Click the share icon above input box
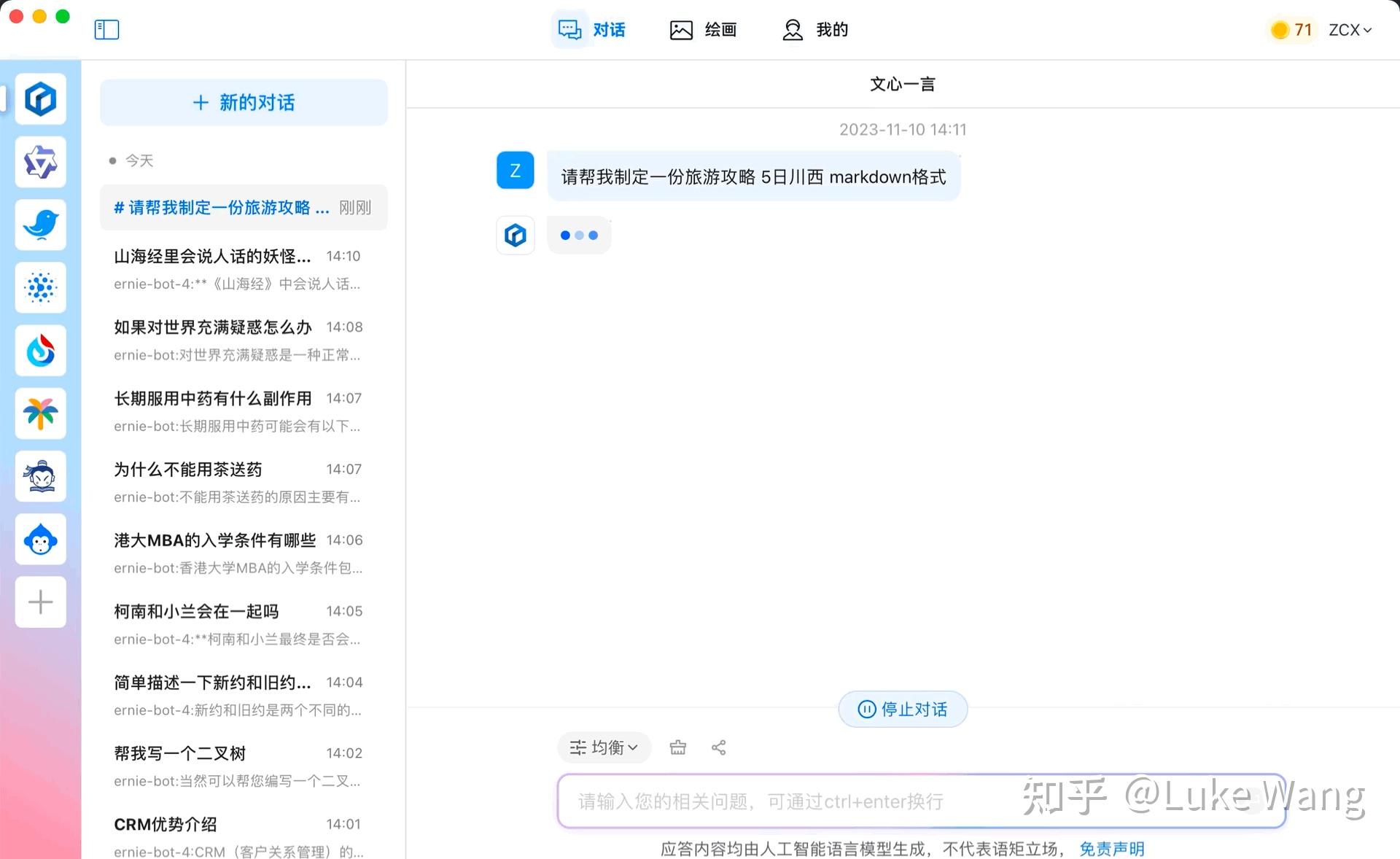Screen dimensions: 1400x859 coord(718,747)
